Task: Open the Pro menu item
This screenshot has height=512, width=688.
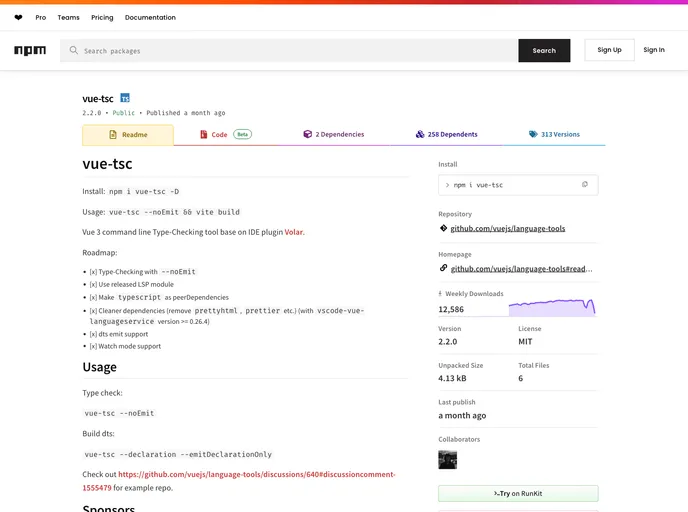Action: tap(41, 18)
